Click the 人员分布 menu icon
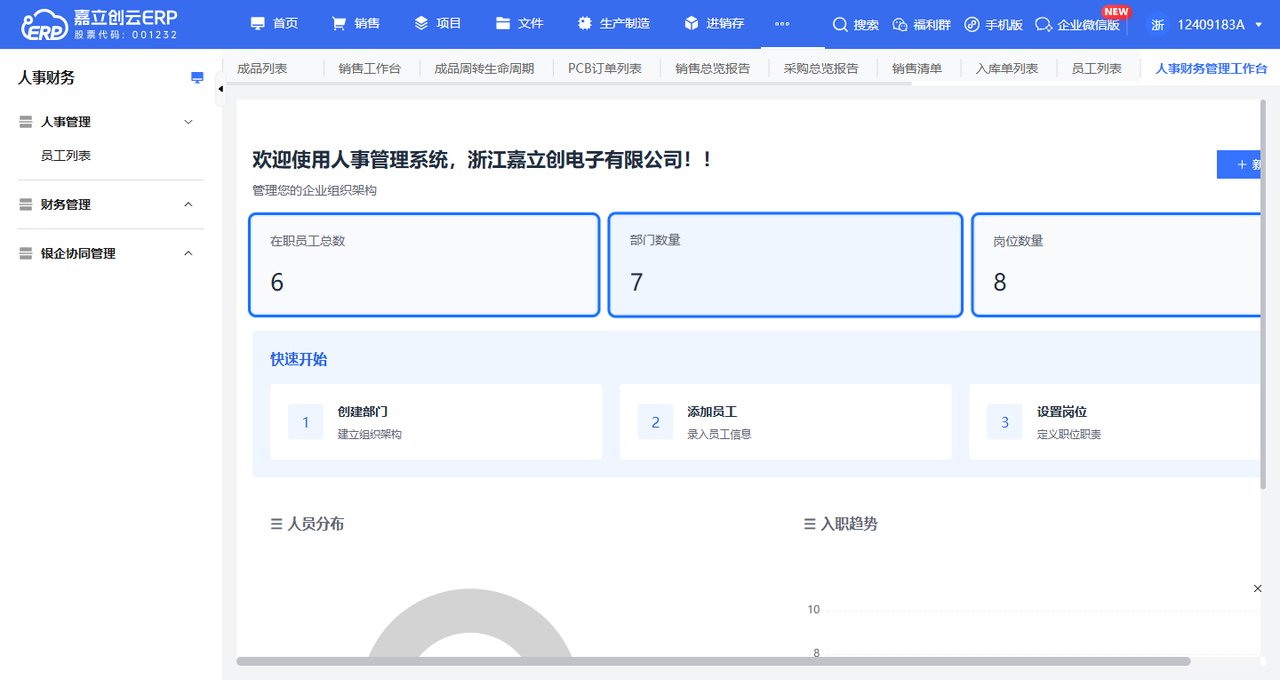 tap(276, 524)
